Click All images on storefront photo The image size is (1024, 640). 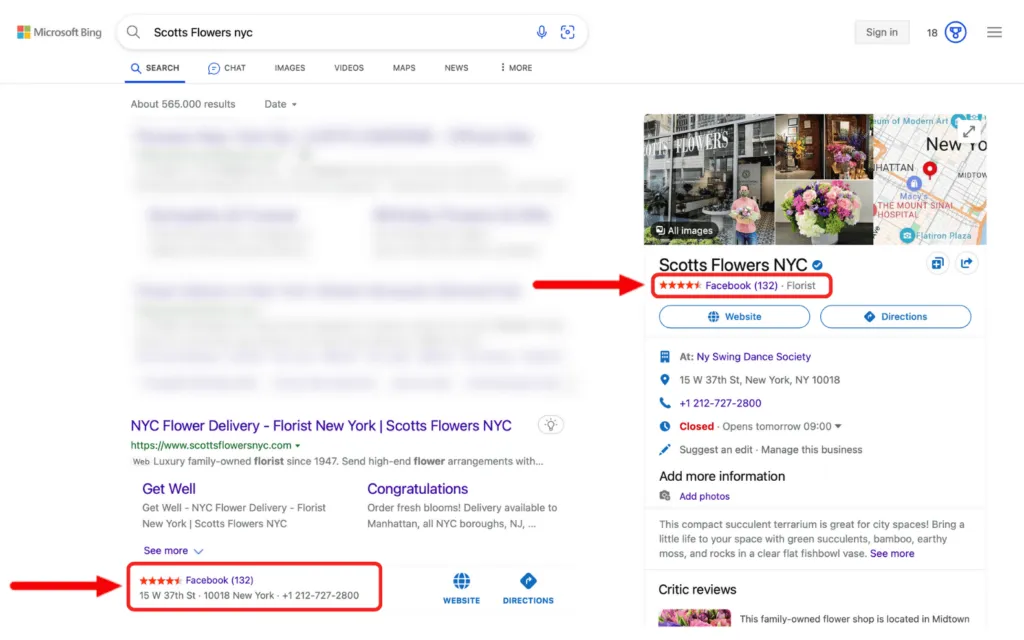[684, 231]
